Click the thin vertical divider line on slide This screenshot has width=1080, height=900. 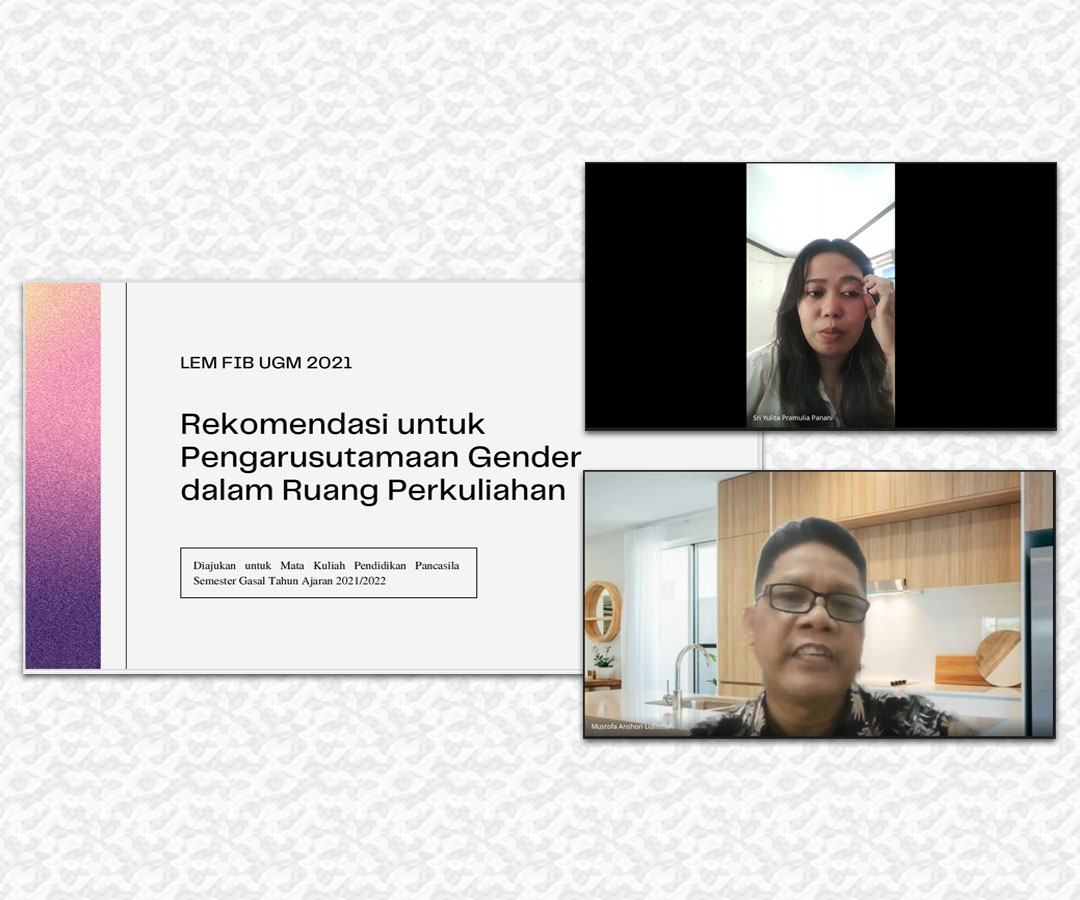(x=126, y=475)
